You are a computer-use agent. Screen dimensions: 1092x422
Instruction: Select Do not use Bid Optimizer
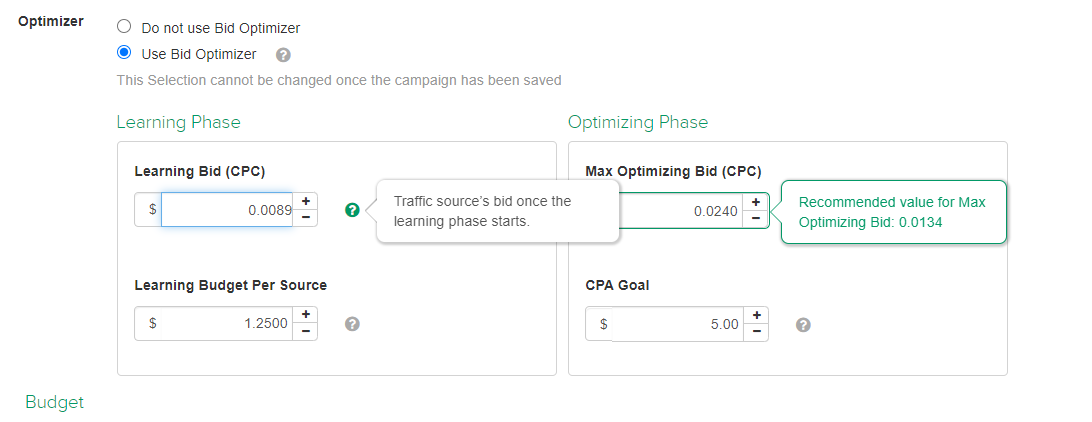click(124, 26)
